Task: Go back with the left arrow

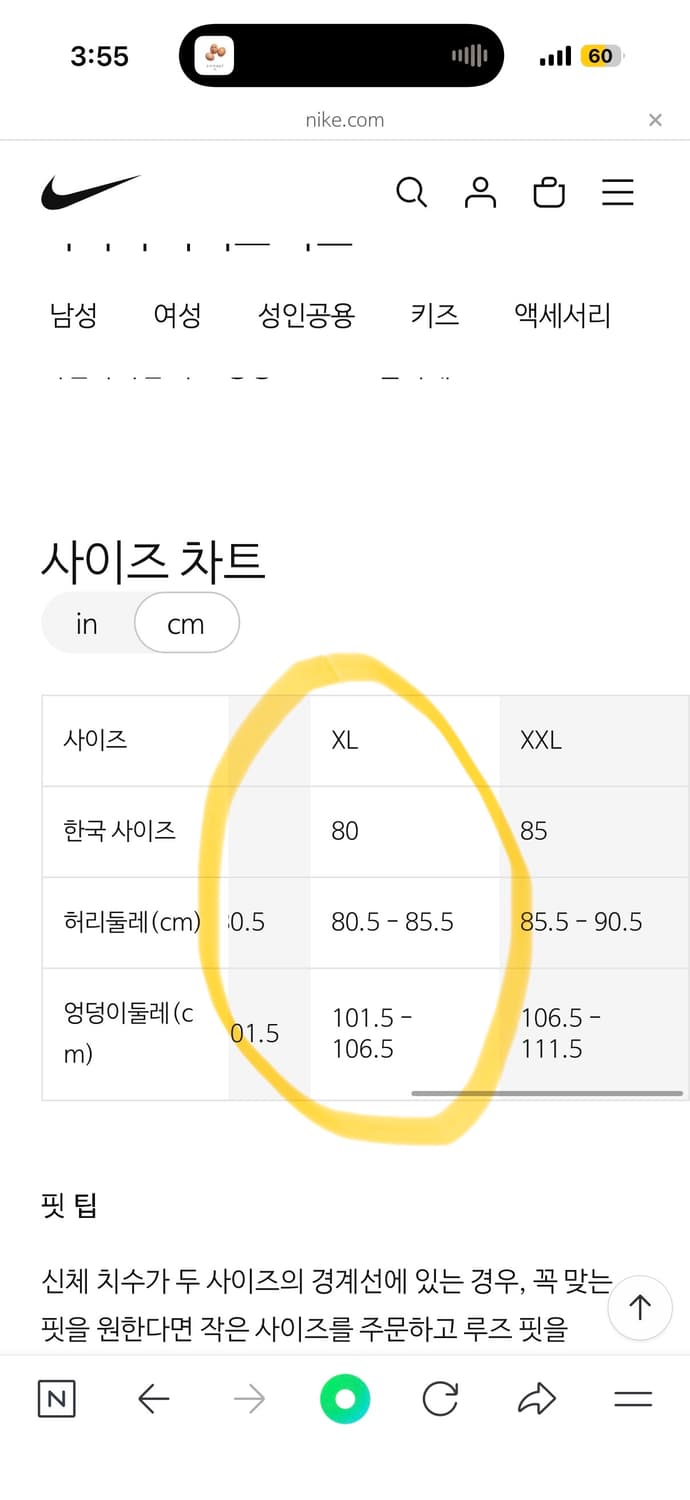Action: pyautogui.click(x=153, y=1399)
